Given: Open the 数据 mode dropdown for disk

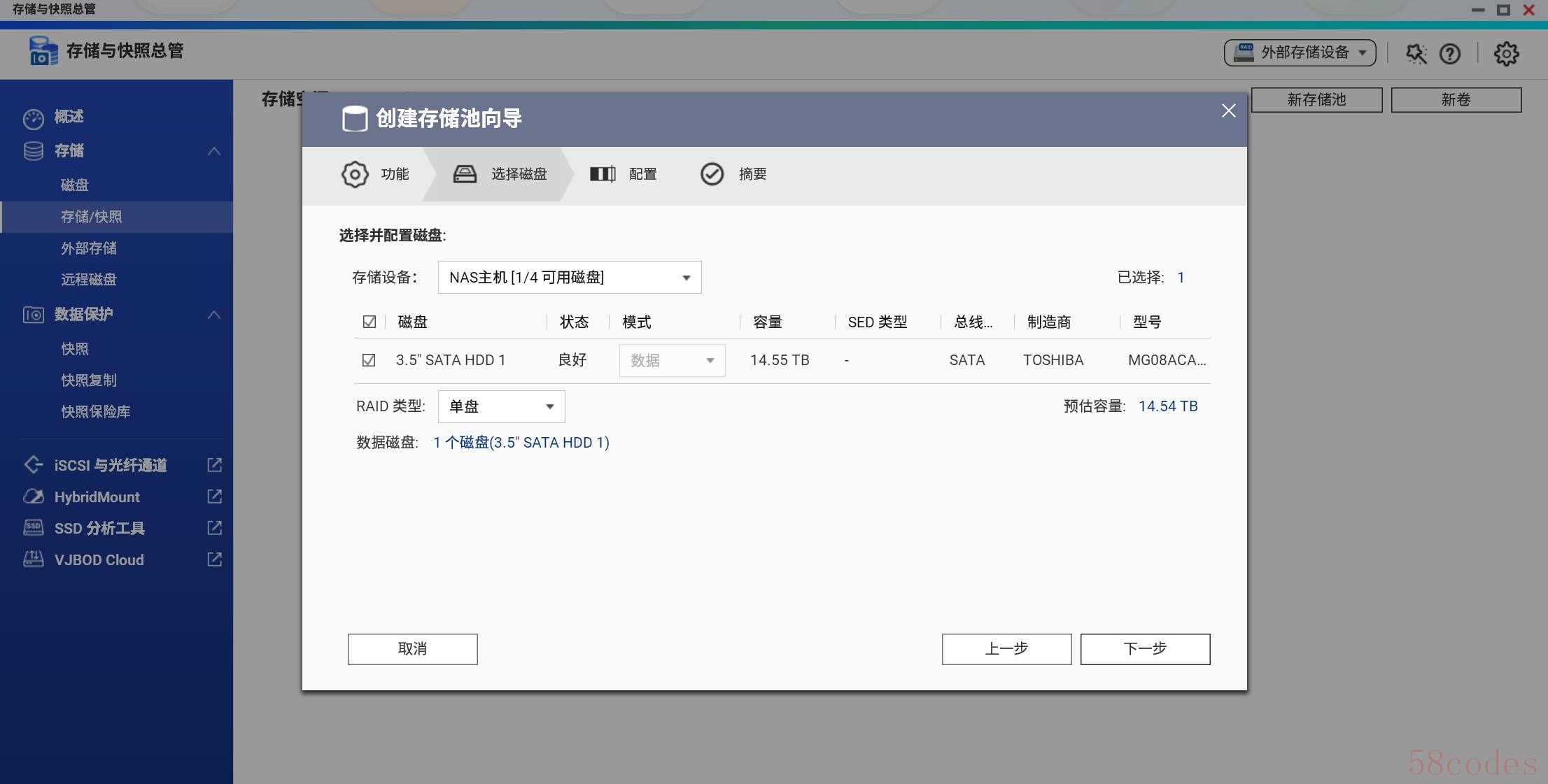Looking at the screenshot, I should (672, 361).
